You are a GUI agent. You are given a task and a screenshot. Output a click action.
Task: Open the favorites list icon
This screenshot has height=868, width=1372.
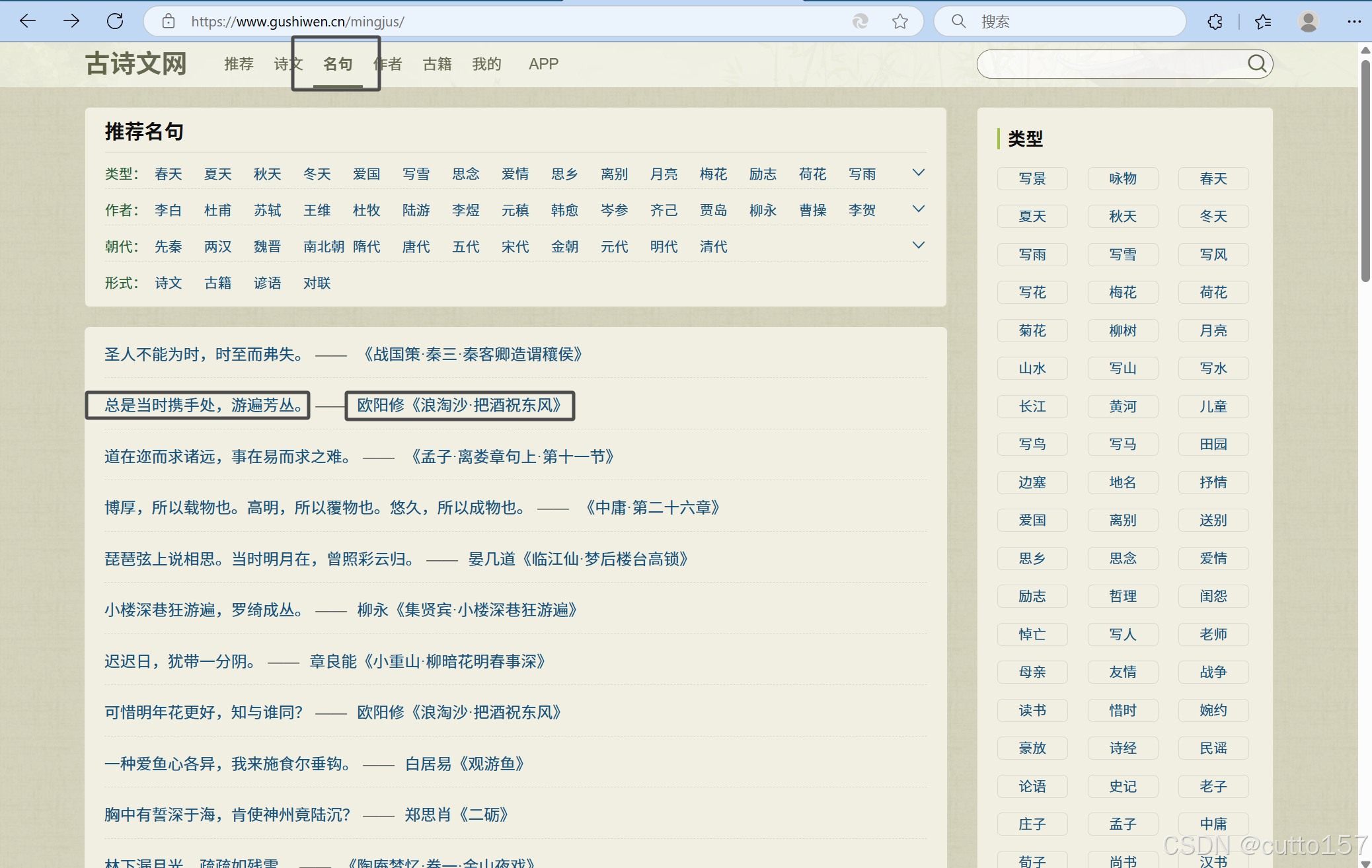point(1263,21)
